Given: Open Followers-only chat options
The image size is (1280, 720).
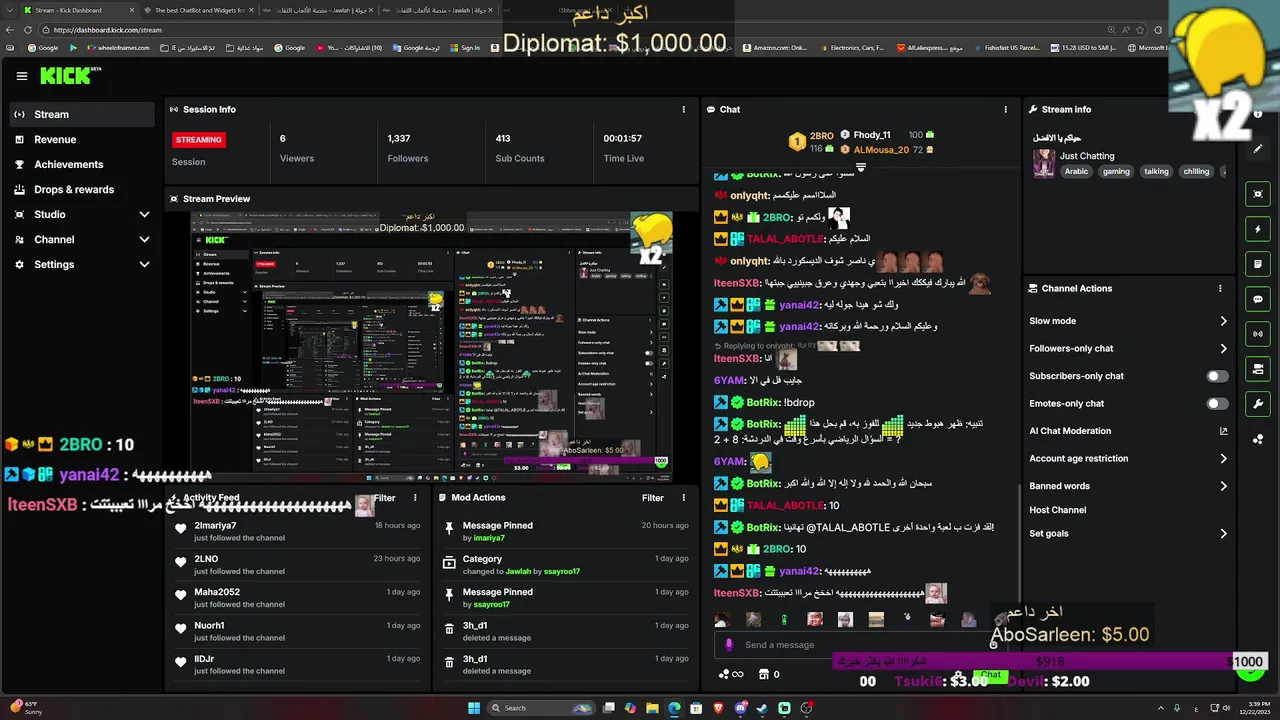Looking at the screenshot, I should [x=1128, y=348].
